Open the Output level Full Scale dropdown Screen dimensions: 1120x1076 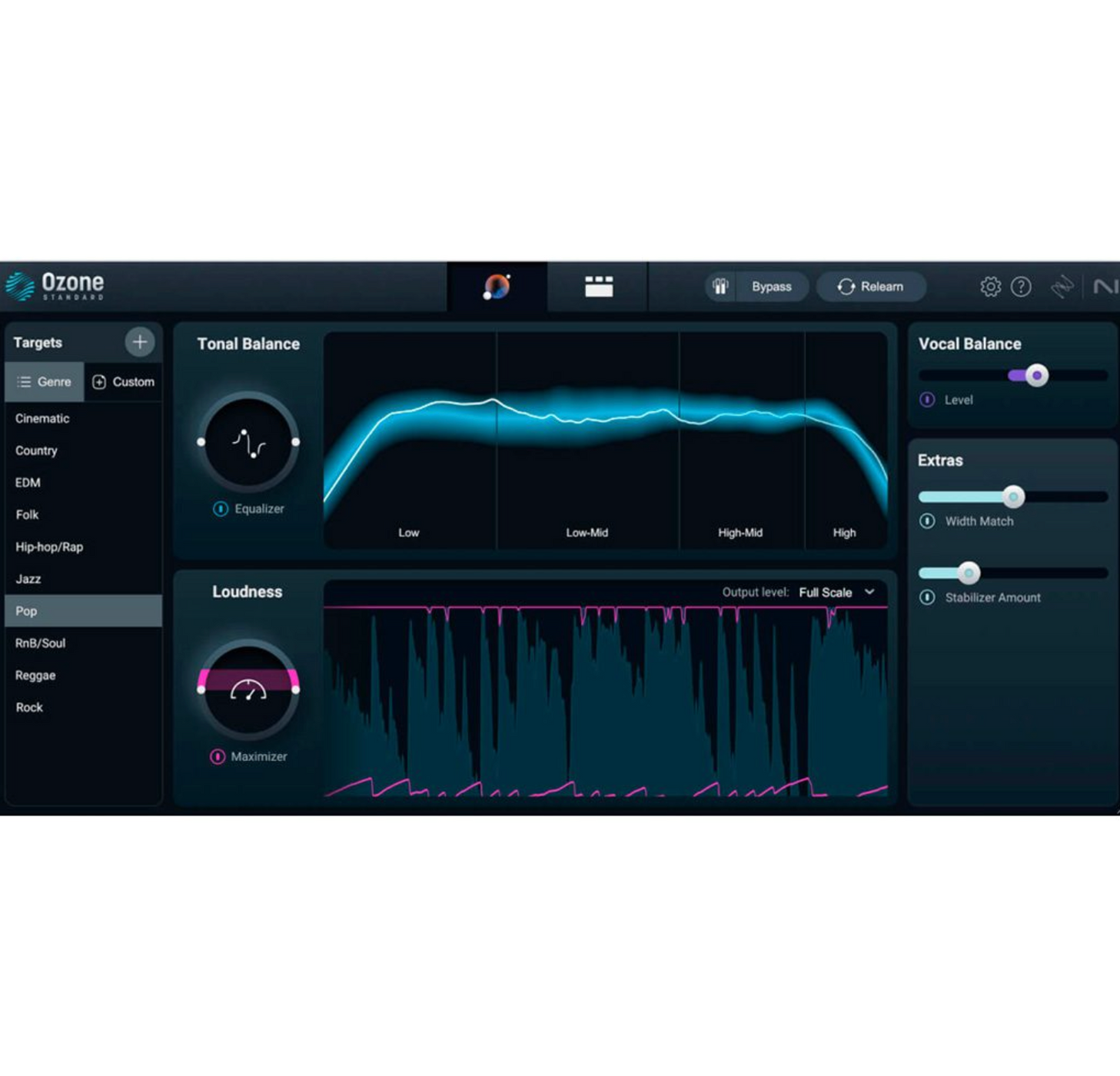click(838, 593)
